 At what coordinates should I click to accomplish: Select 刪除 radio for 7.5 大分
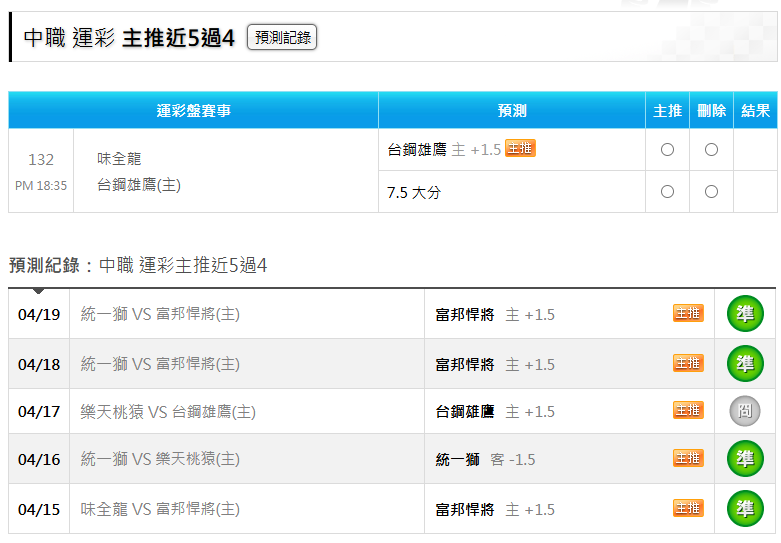click(711, 192)
